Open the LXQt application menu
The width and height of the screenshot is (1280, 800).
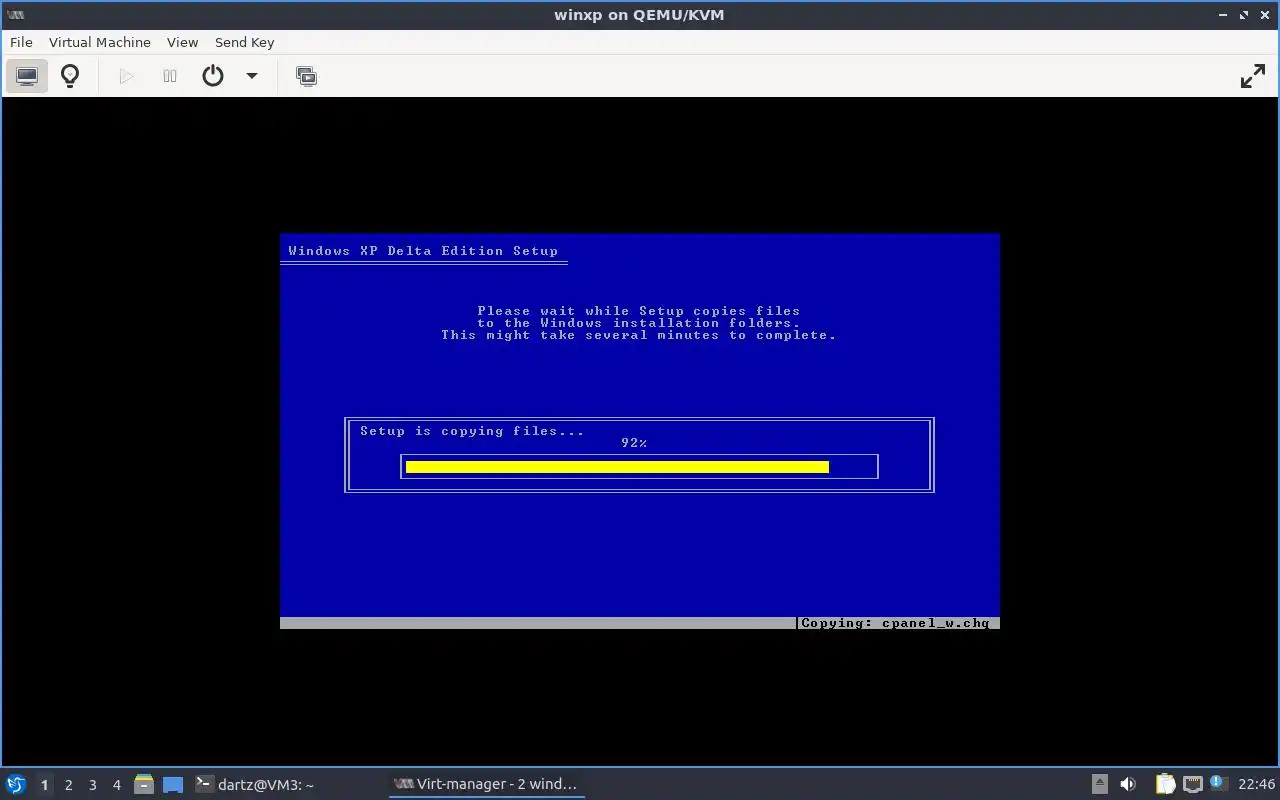click(16, 784)
